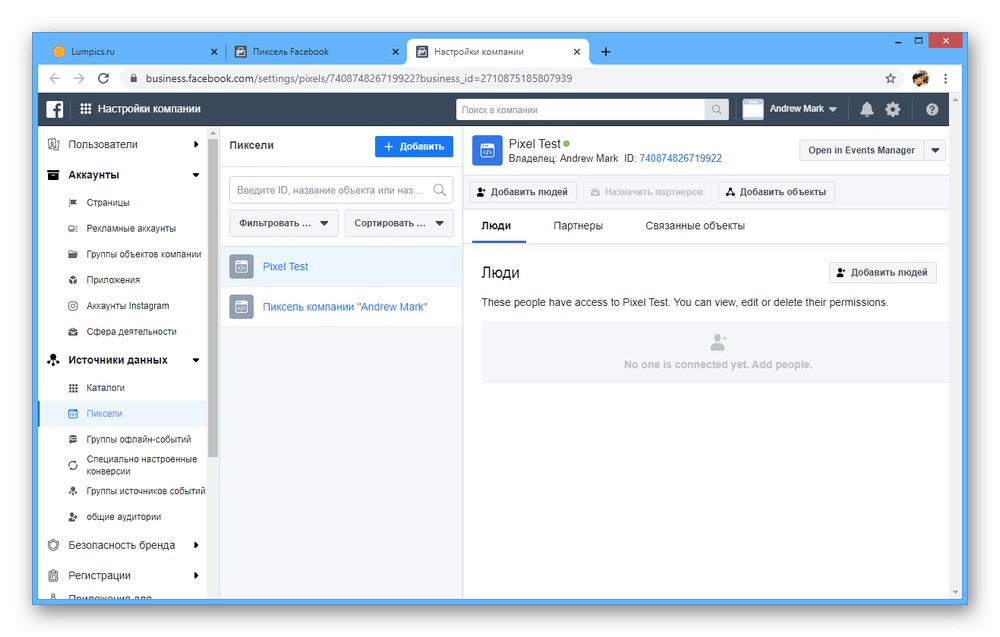Image resolution: width=1000 pixels, height=637 pixels.
Task: Switch to the Связанные объекты tab
Action: pos(695,226)
